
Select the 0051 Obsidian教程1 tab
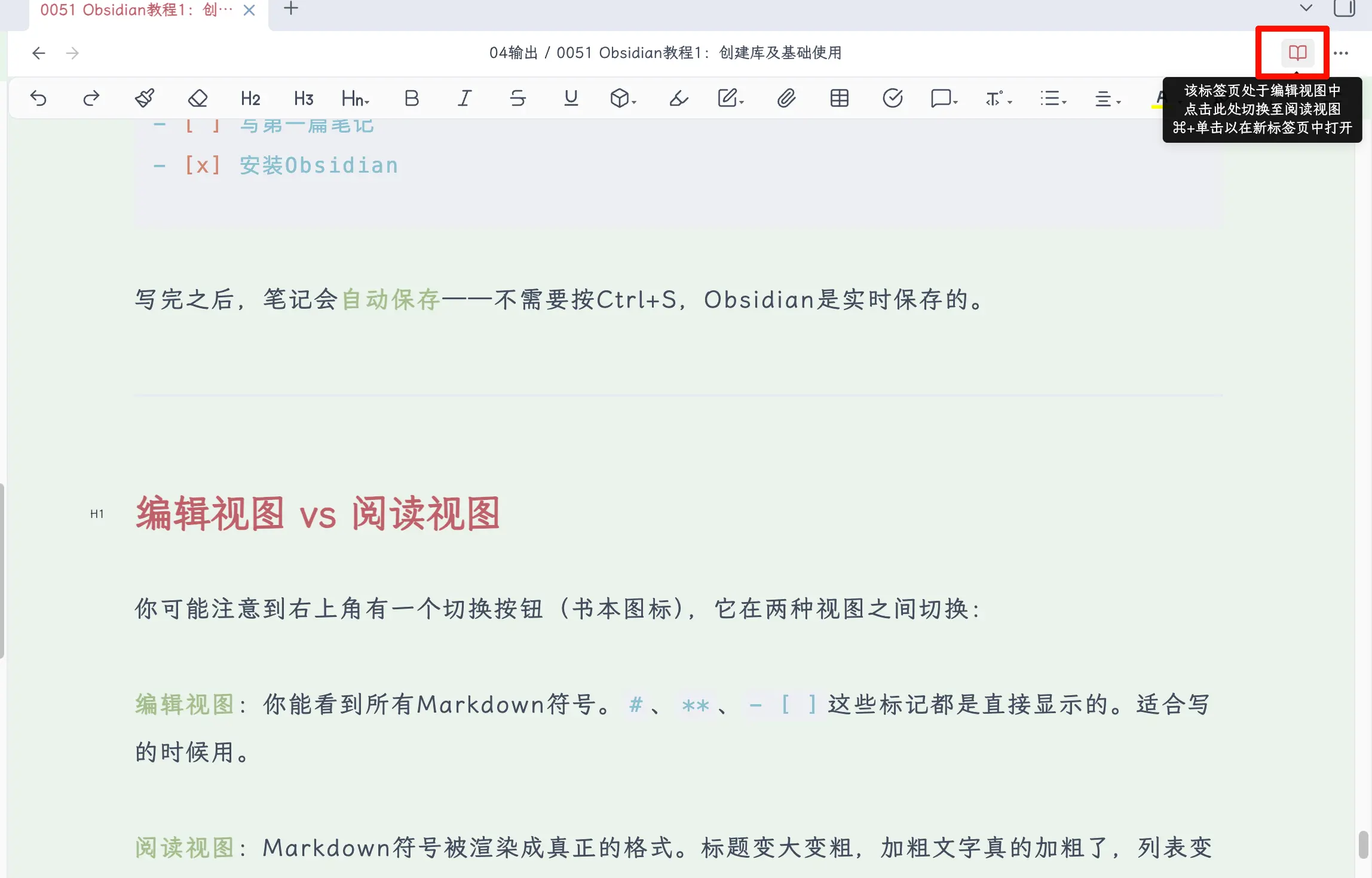click(136, 10)
